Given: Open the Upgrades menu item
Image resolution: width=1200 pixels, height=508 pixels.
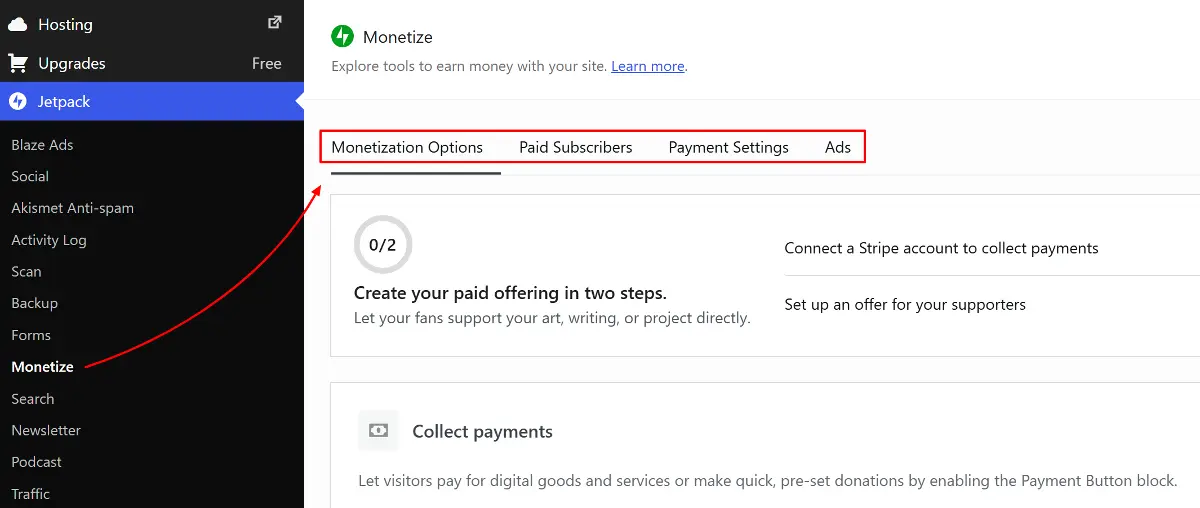Looking at the screenshot, I should pyautogui.click(x=152, y=63).
